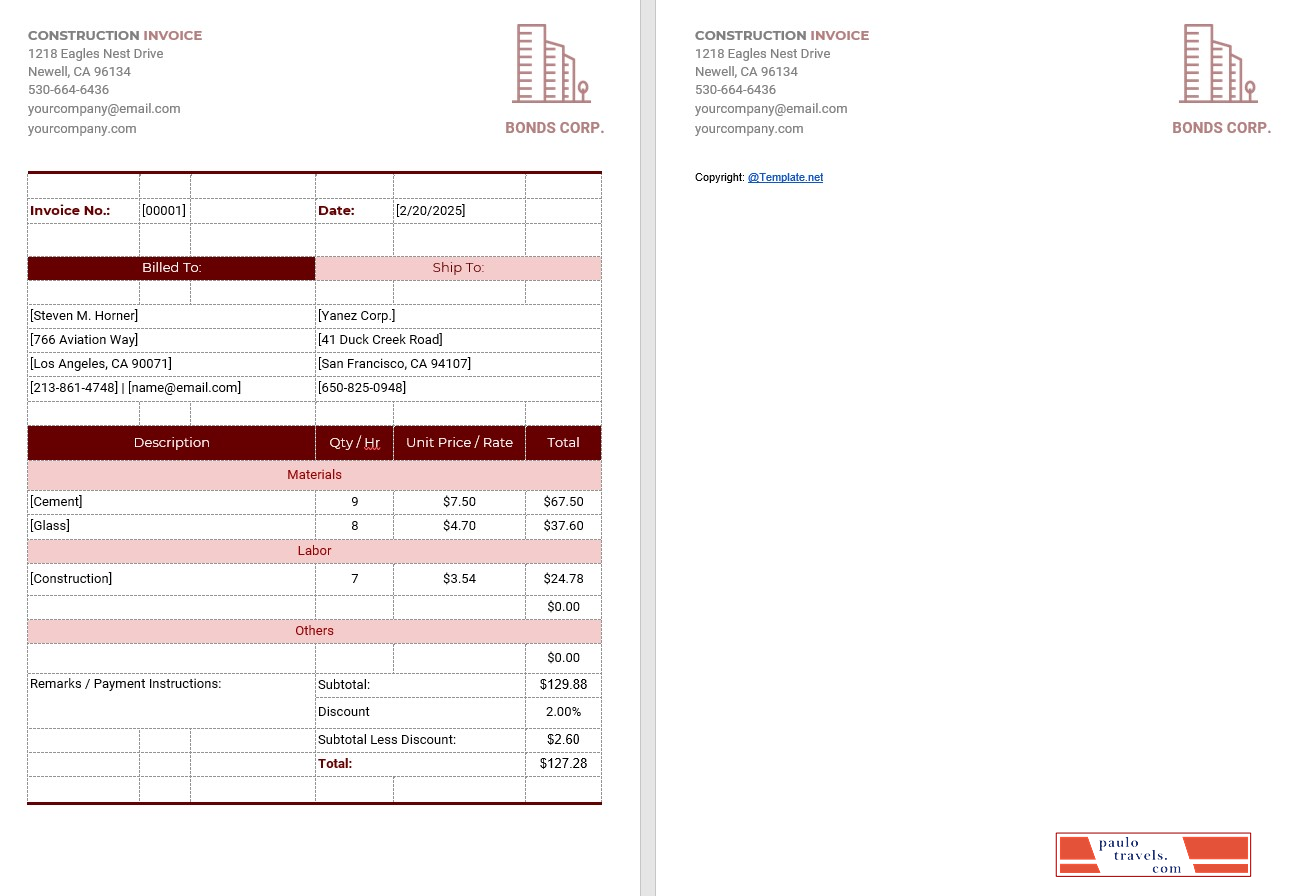This screenshot has width=1290, height=896.
Task: Open the @Template.net copyright link
Action: 785,177
